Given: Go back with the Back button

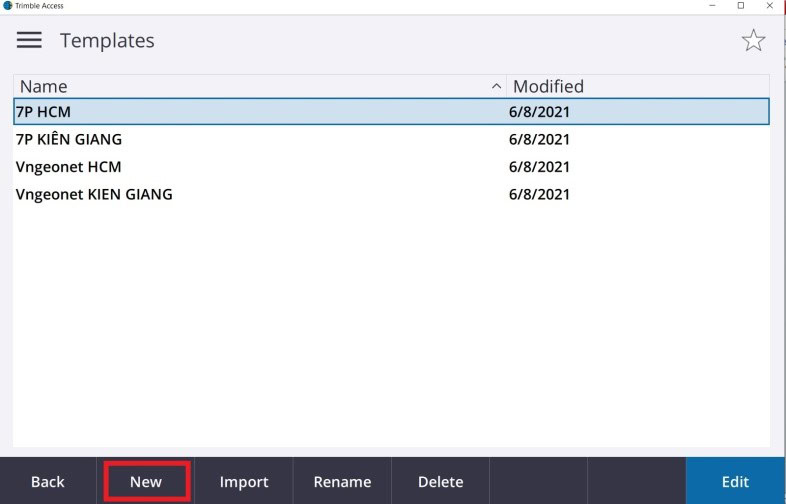Looking at the screenshot, I should click(x=48, y=481).
